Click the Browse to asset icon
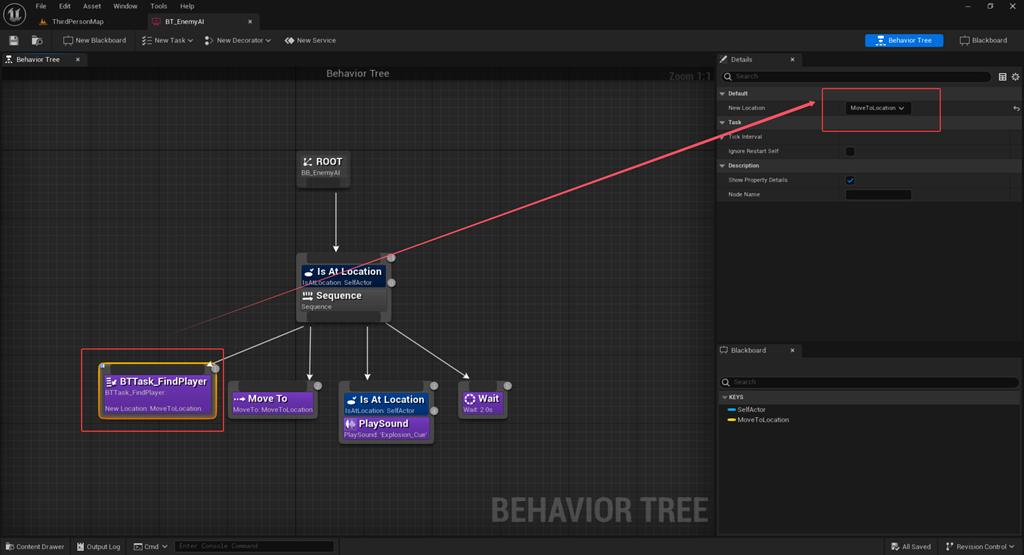Image resolution: width=1024 pixels, height=555 pixels. (37, 40)
